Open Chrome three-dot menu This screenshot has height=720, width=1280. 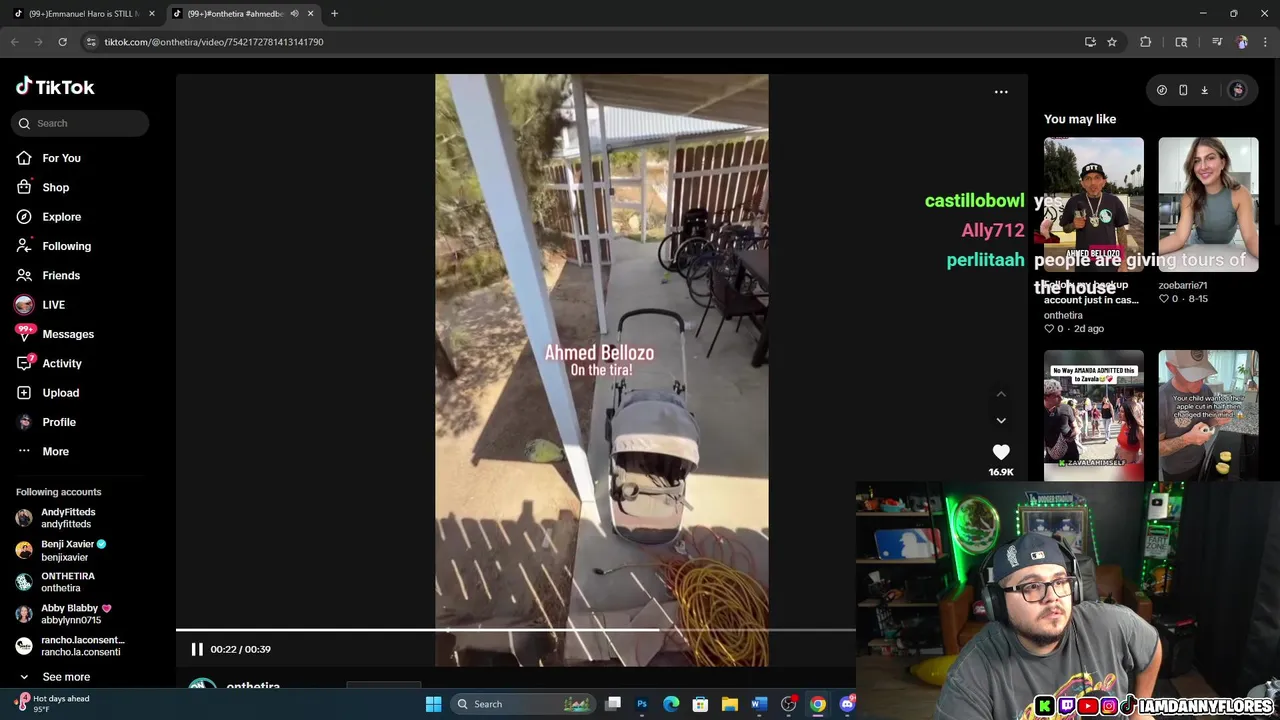(1265, 42)
